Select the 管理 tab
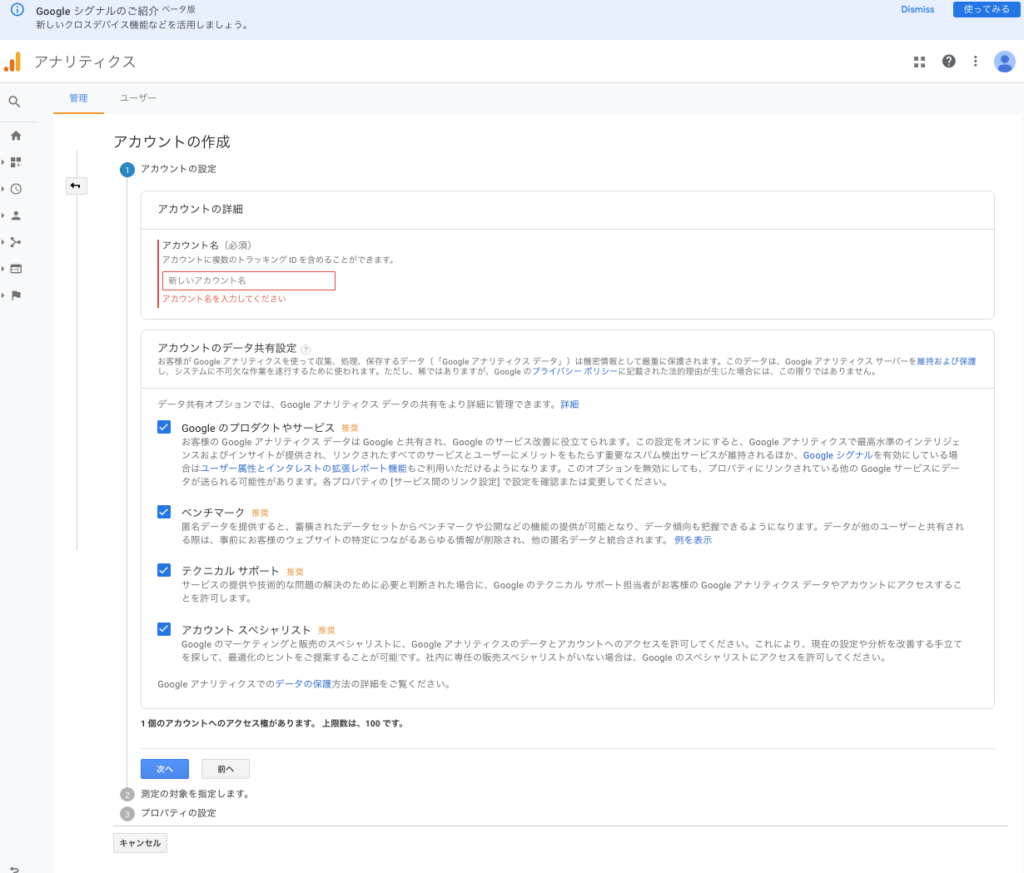1024x873 pixels. point(78,98)
